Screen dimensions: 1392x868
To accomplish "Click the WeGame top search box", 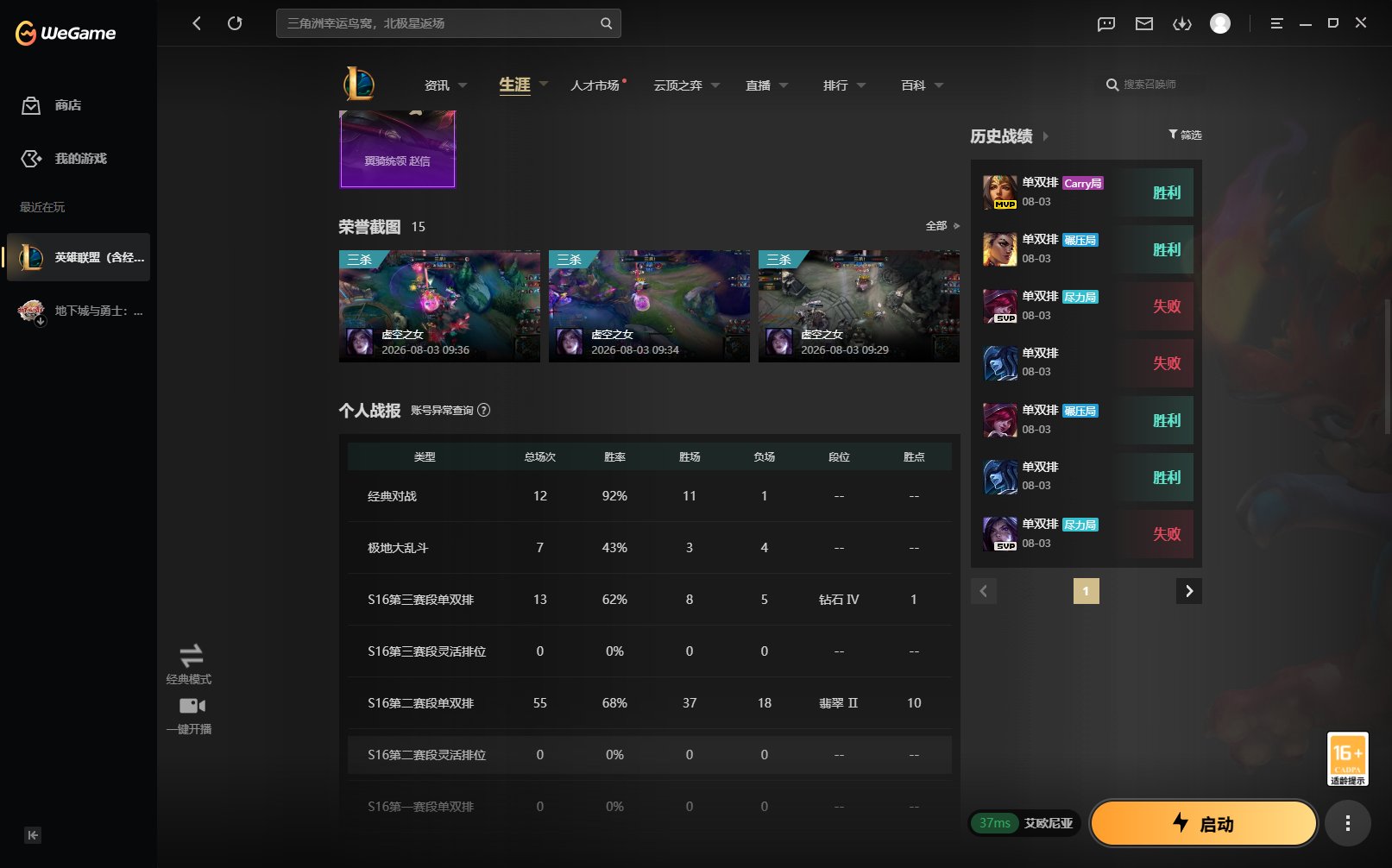I will [448, 23].
